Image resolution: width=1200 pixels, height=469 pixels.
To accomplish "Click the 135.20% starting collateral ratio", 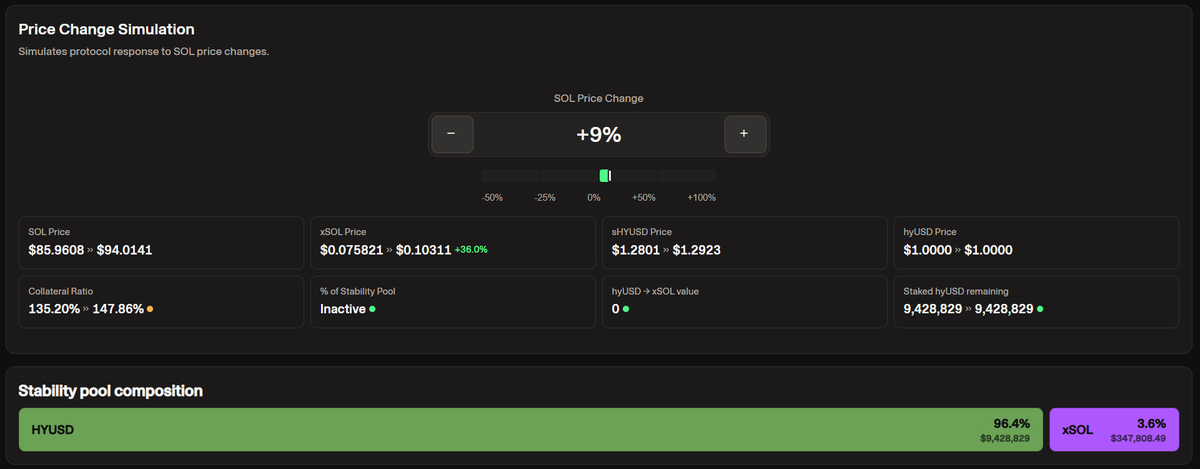I will [x=54, y=309].
